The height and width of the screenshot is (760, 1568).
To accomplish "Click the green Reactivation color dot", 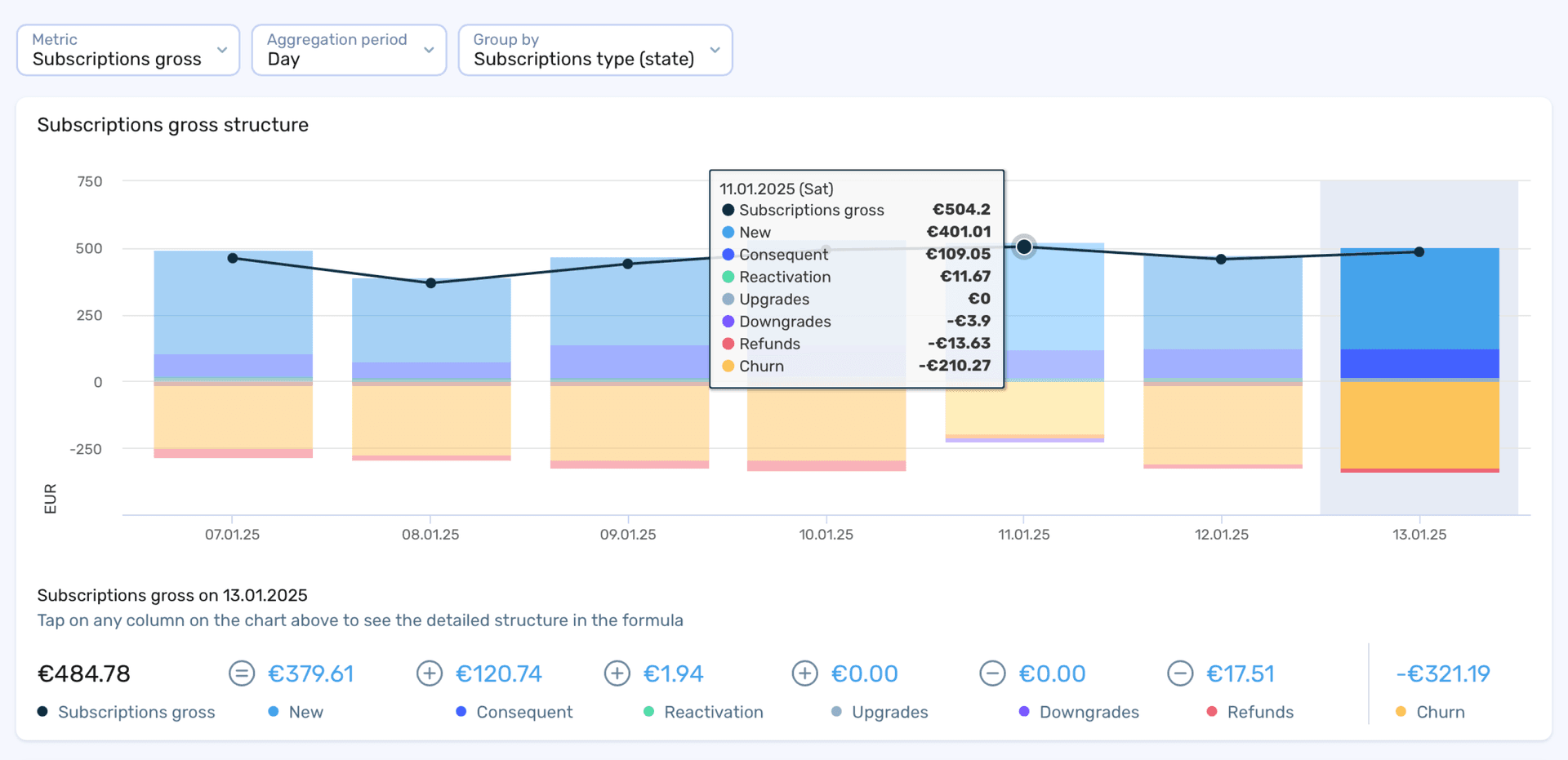I will tap(648, 711).
